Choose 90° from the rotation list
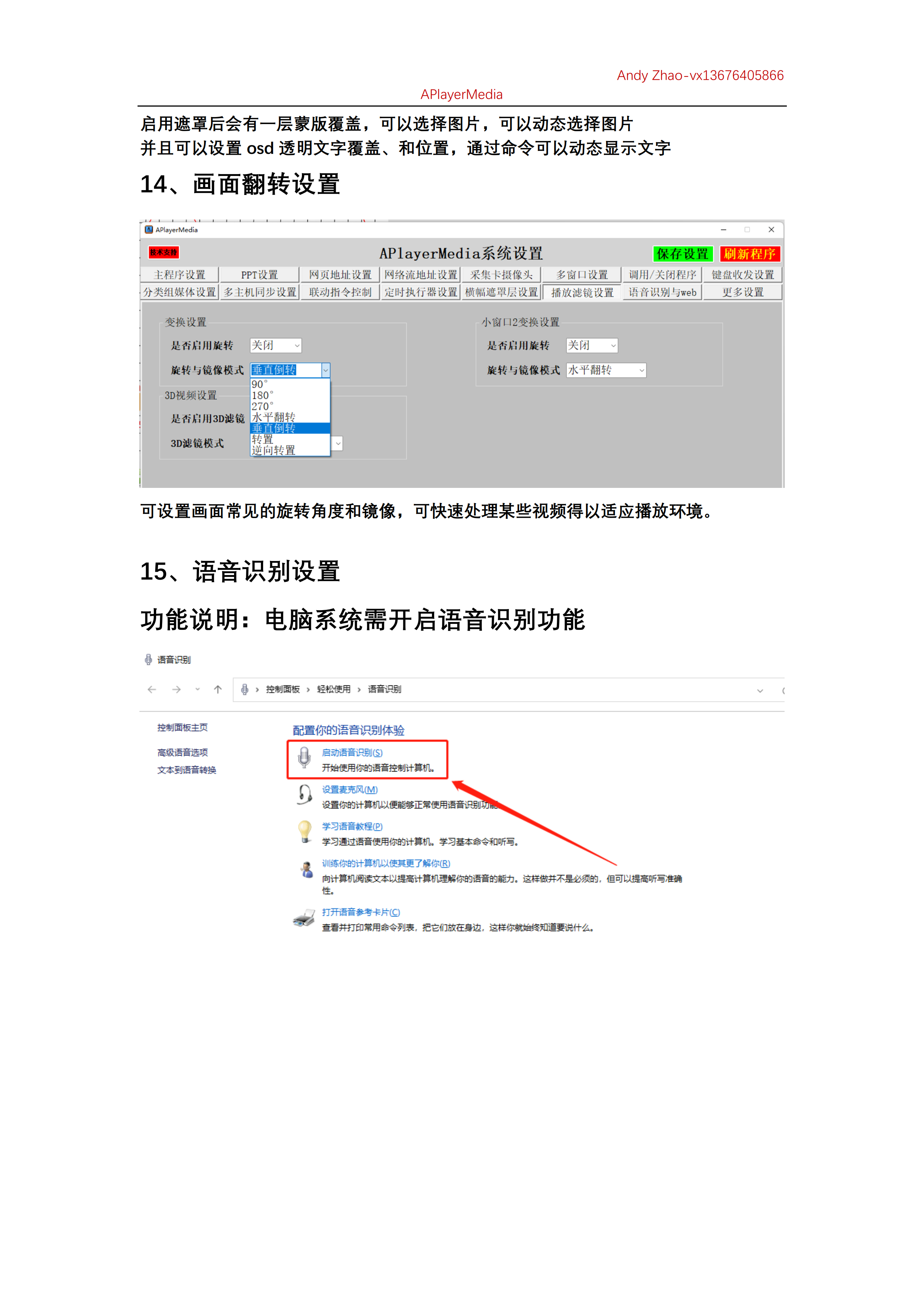This screenshot has height=1306, width=924. [290, 385]
